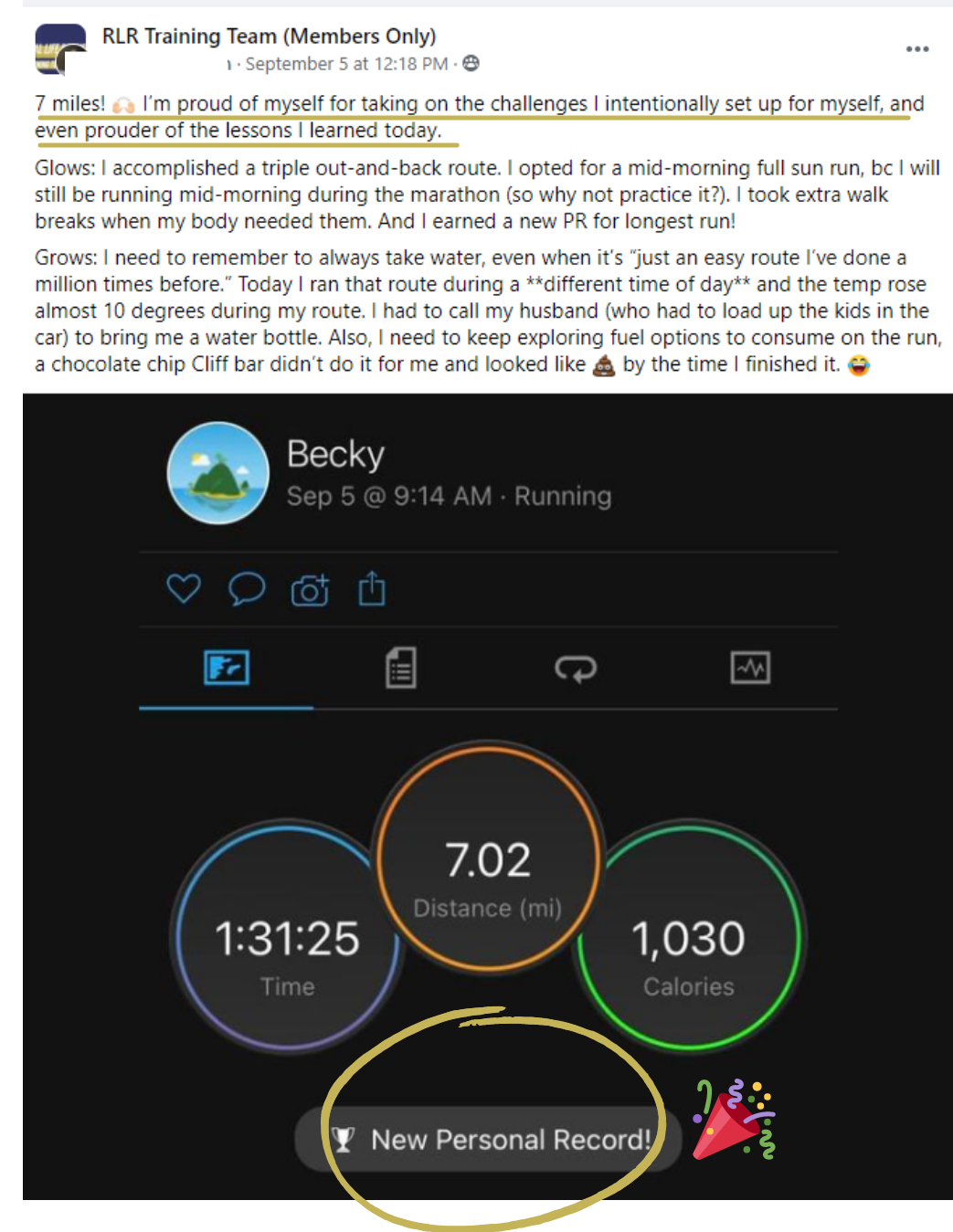Click Becky's island profile picture
The height and width of the screenshot is (1232, 953).
(218, 473)
